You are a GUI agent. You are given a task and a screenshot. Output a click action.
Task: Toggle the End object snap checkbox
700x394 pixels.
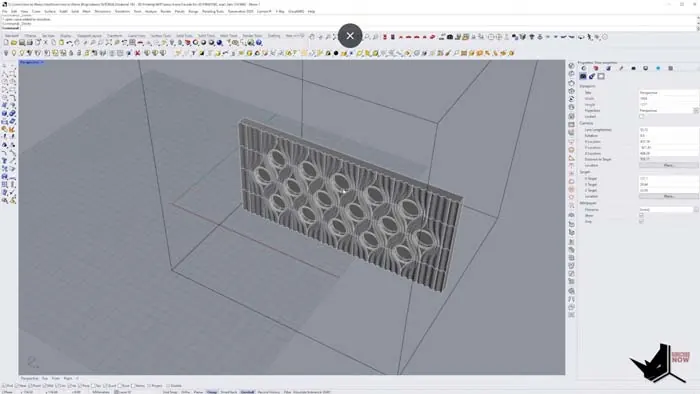(3, 386)
